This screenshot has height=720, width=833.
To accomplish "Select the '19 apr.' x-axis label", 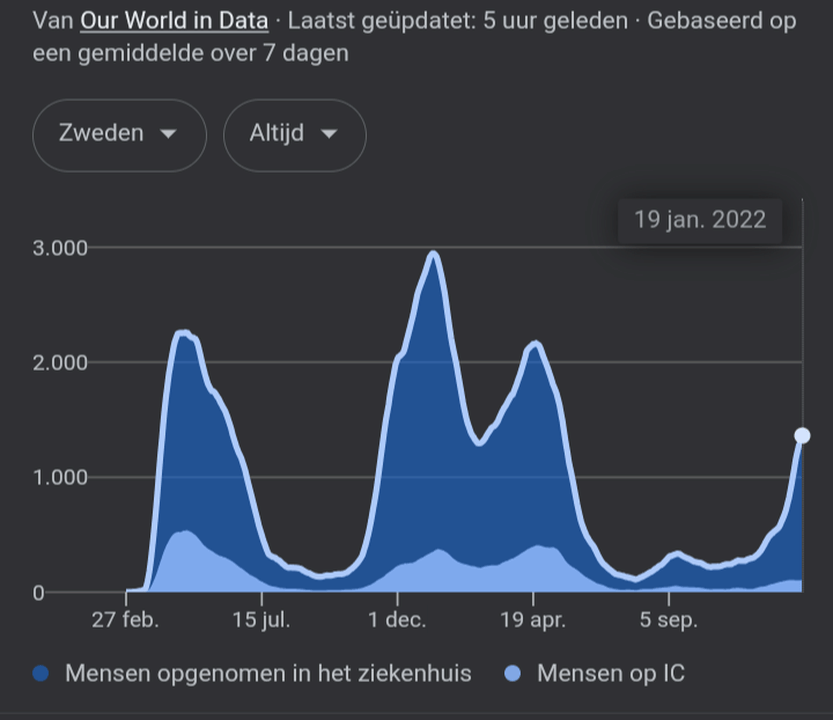I will point(533,621).
